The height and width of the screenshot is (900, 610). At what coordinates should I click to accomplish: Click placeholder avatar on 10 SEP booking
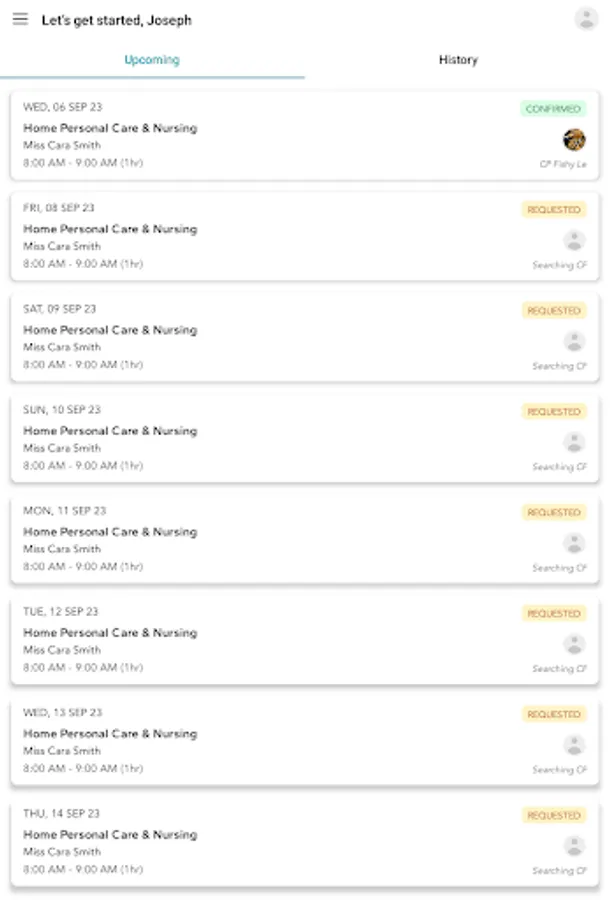(574, 442)
